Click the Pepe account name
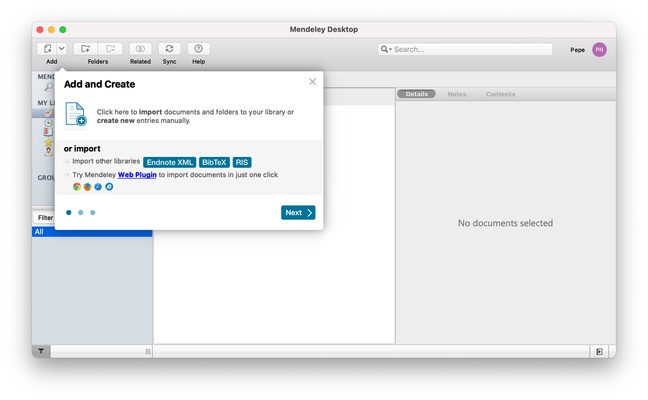This screenshot has height=400, width=648. [x=577, y=50]
